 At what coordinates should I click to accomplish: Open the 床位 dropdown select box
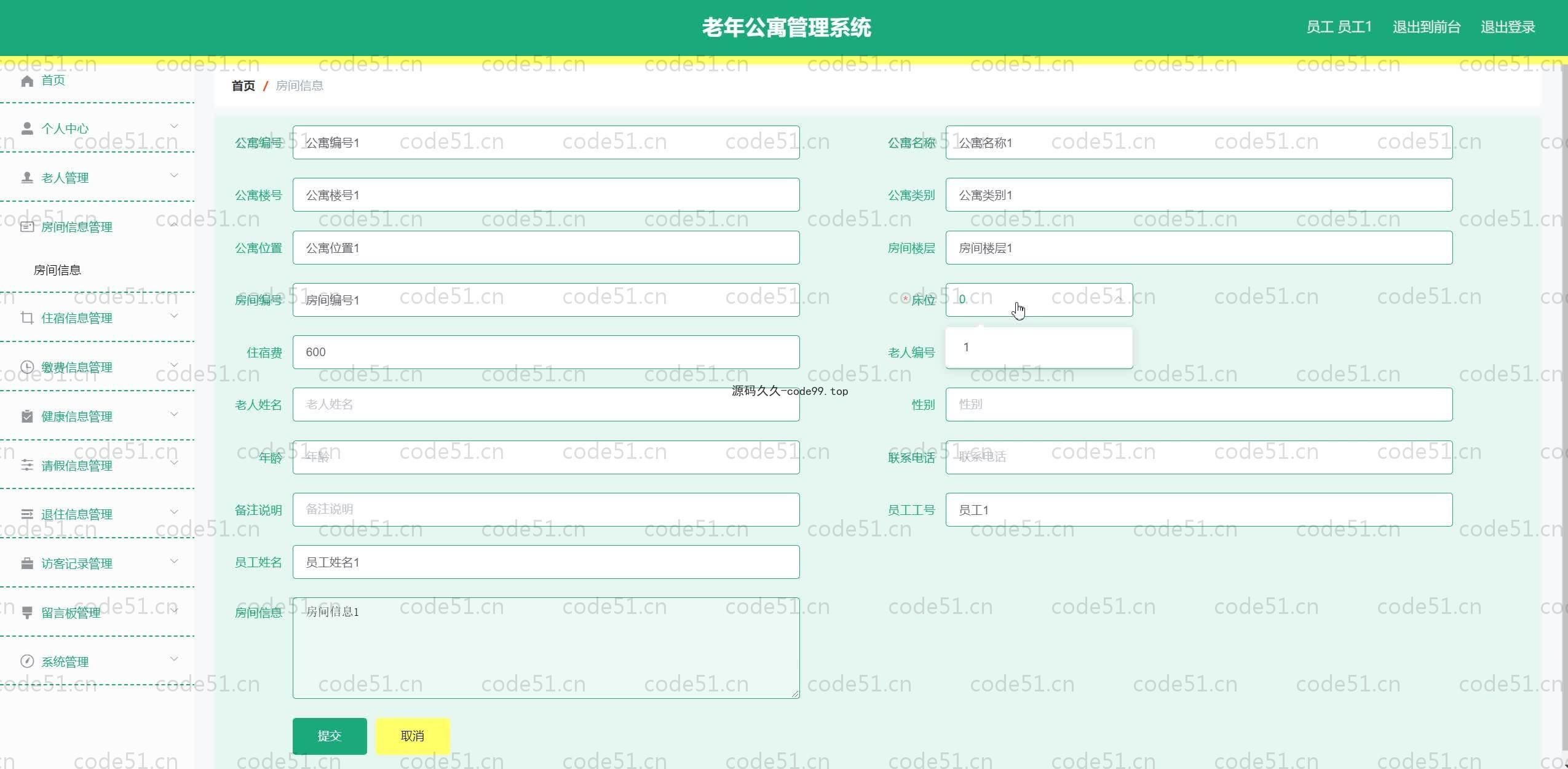pyautogui.click(x=1039, y=300)
